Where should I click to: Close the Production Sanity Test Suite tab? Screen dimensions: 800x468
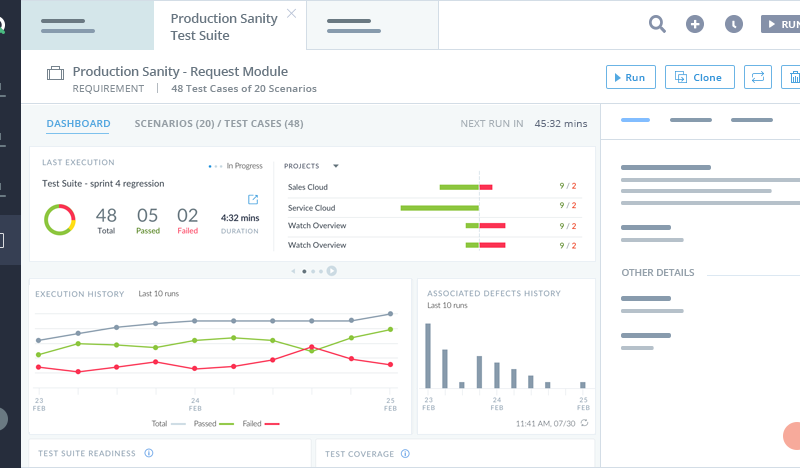(x=291, y=13)
